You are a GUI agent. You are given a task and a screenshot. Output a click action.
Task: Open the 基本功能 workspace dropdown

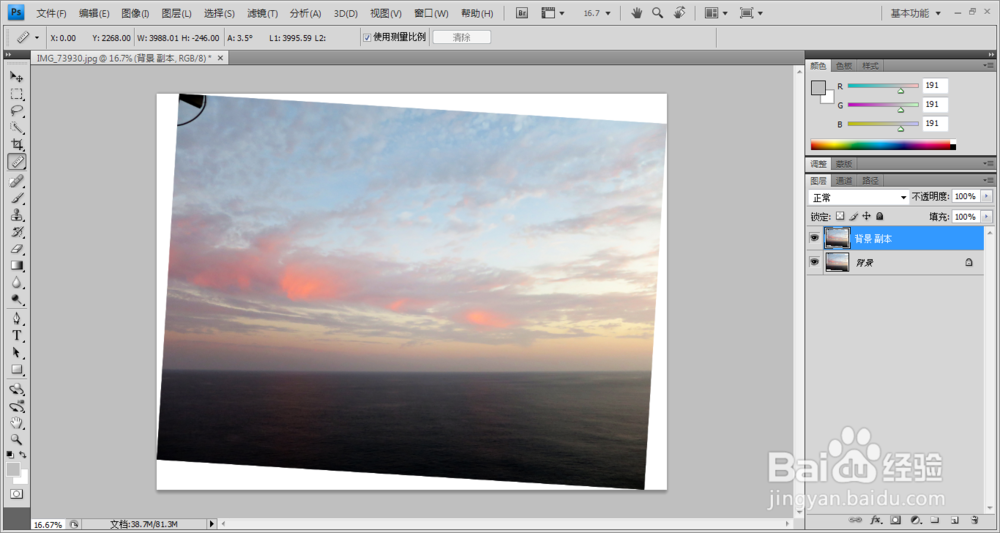coord(915,13)
